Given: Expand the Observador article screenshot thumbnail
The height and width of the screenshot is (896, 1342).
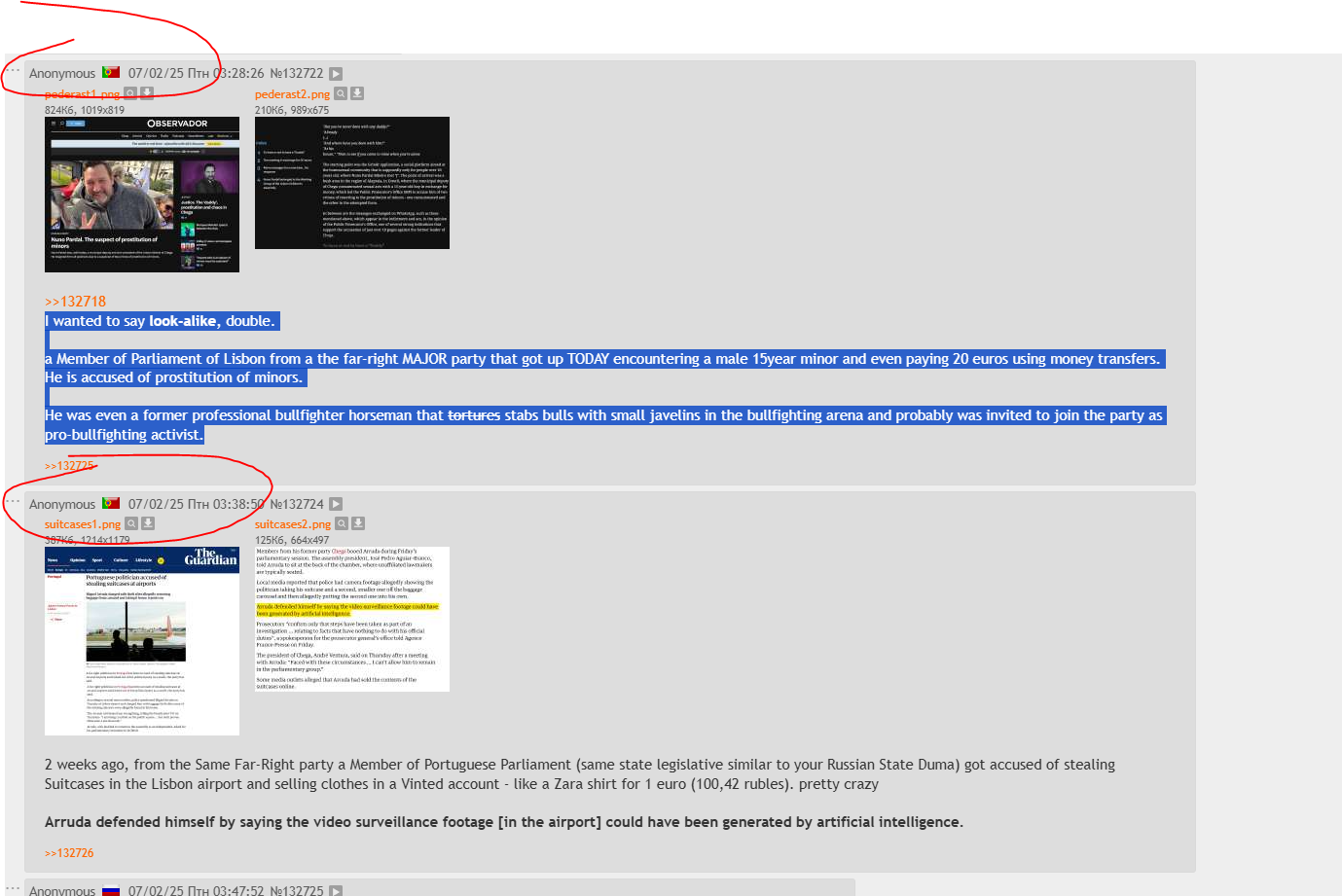Looking at the screenshot, I should pyautogui.click(x=142, y=195).
